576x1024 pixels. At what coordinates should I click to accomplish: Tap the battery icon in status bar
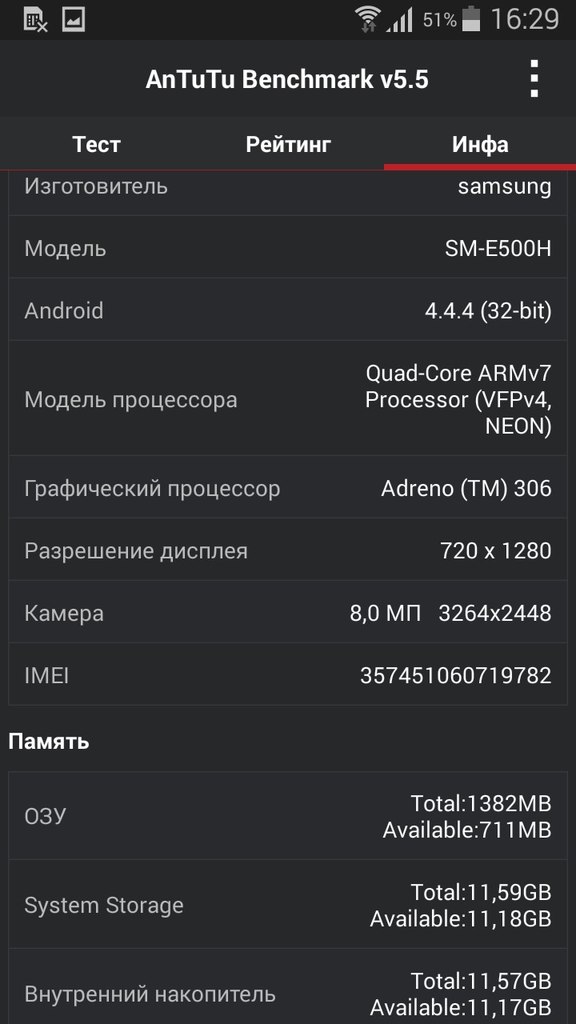471,19
